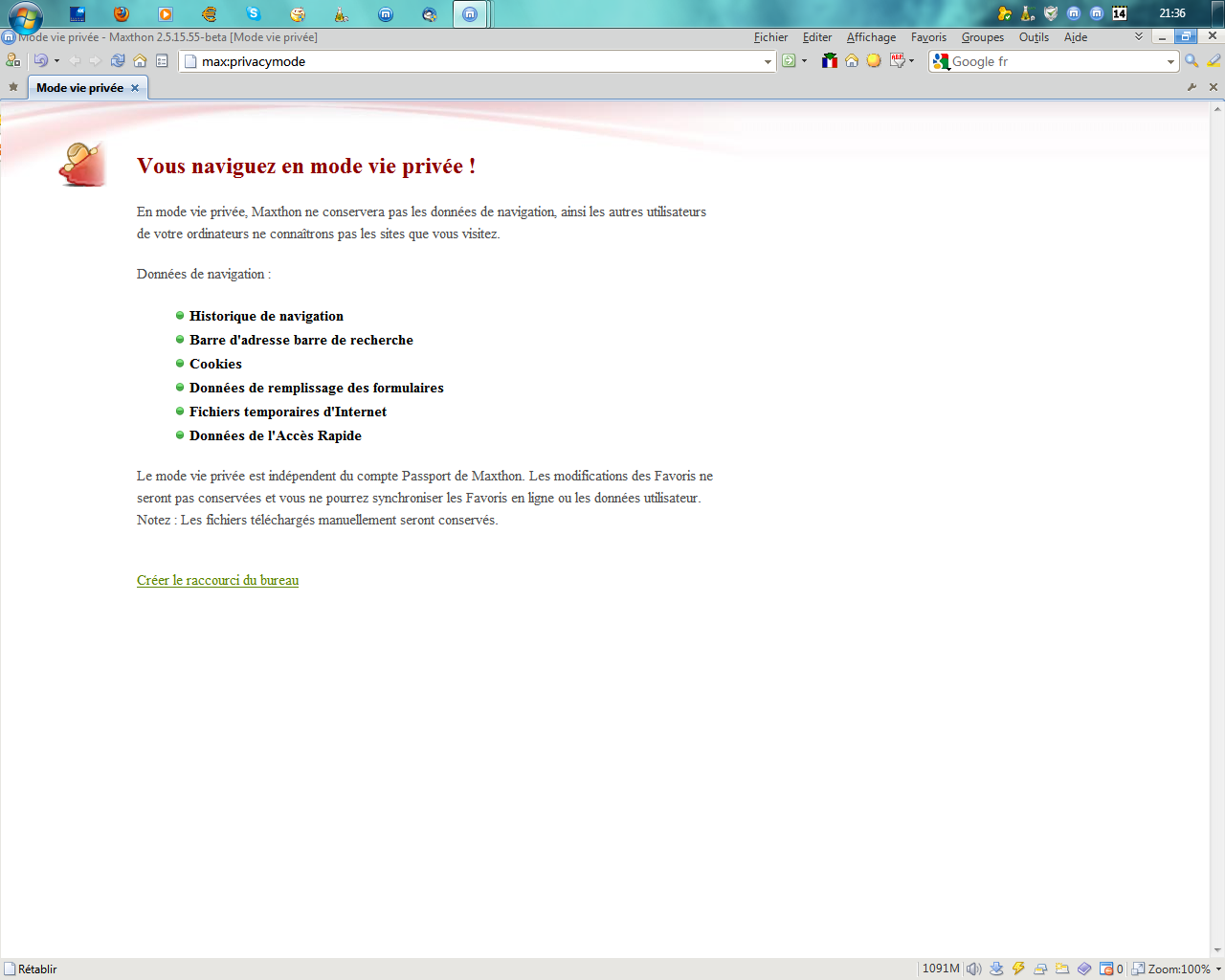Click the clock showing 21:36
Image resolution: width=1225 pixels, height=980 pixels.
1172,13
